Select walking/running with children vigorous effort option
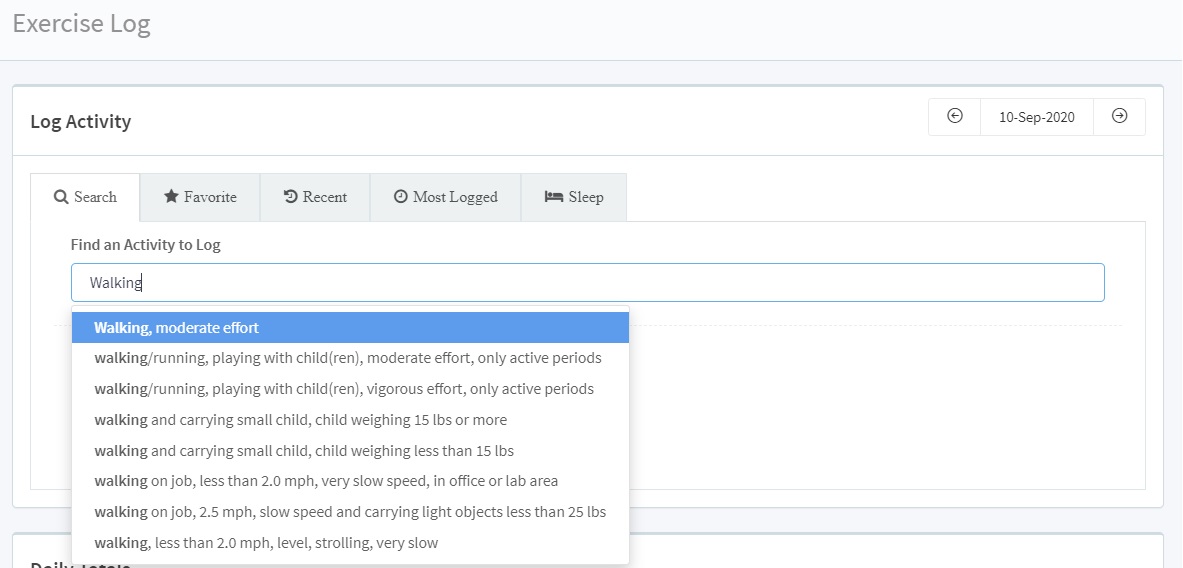This screenshot has width=1183, height=568. pos(350,388)
